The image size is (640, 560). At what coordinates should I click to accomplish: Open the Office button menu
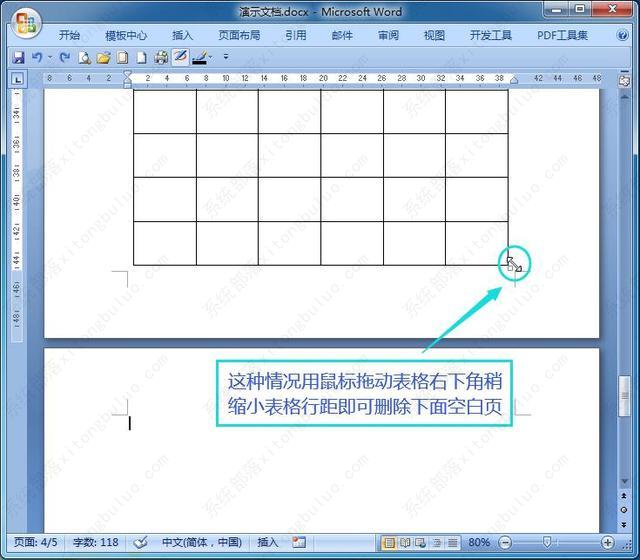point(26,23)
